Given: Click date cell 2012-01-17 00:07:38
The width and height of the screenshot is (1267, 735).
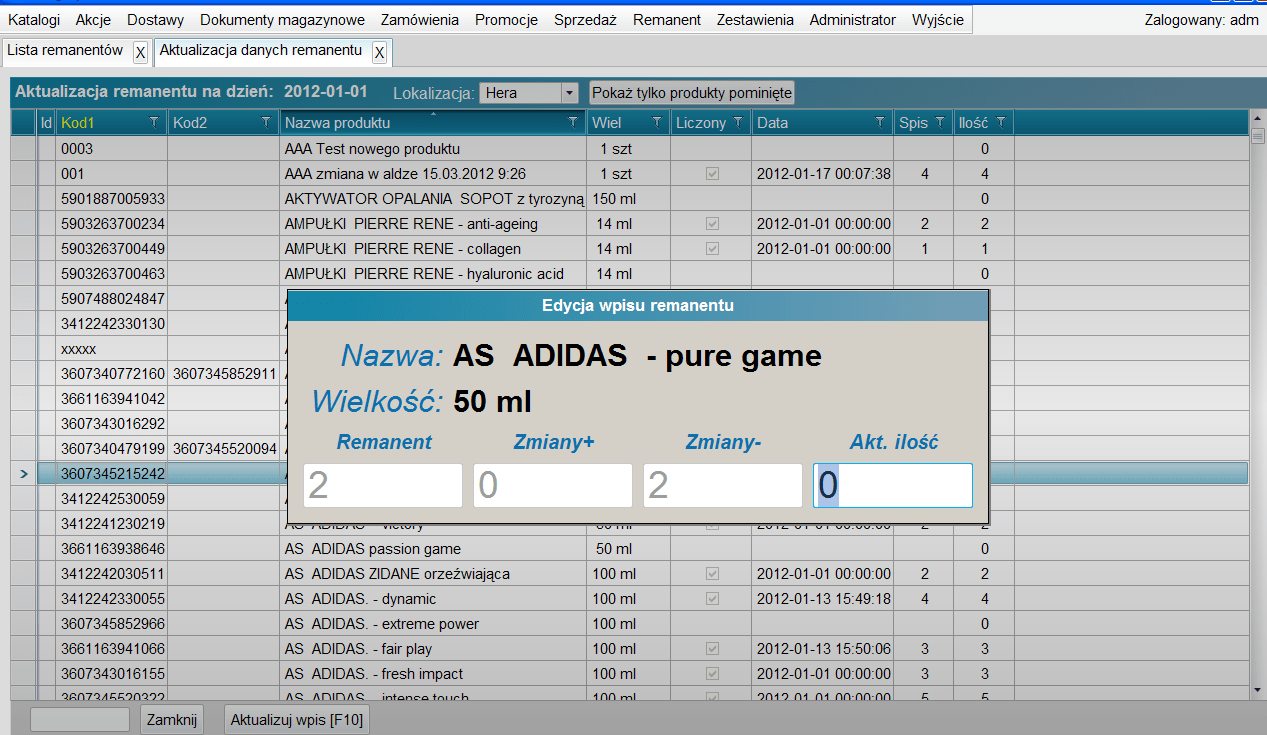Looking at the screenshot, I should tap(823, 174).
